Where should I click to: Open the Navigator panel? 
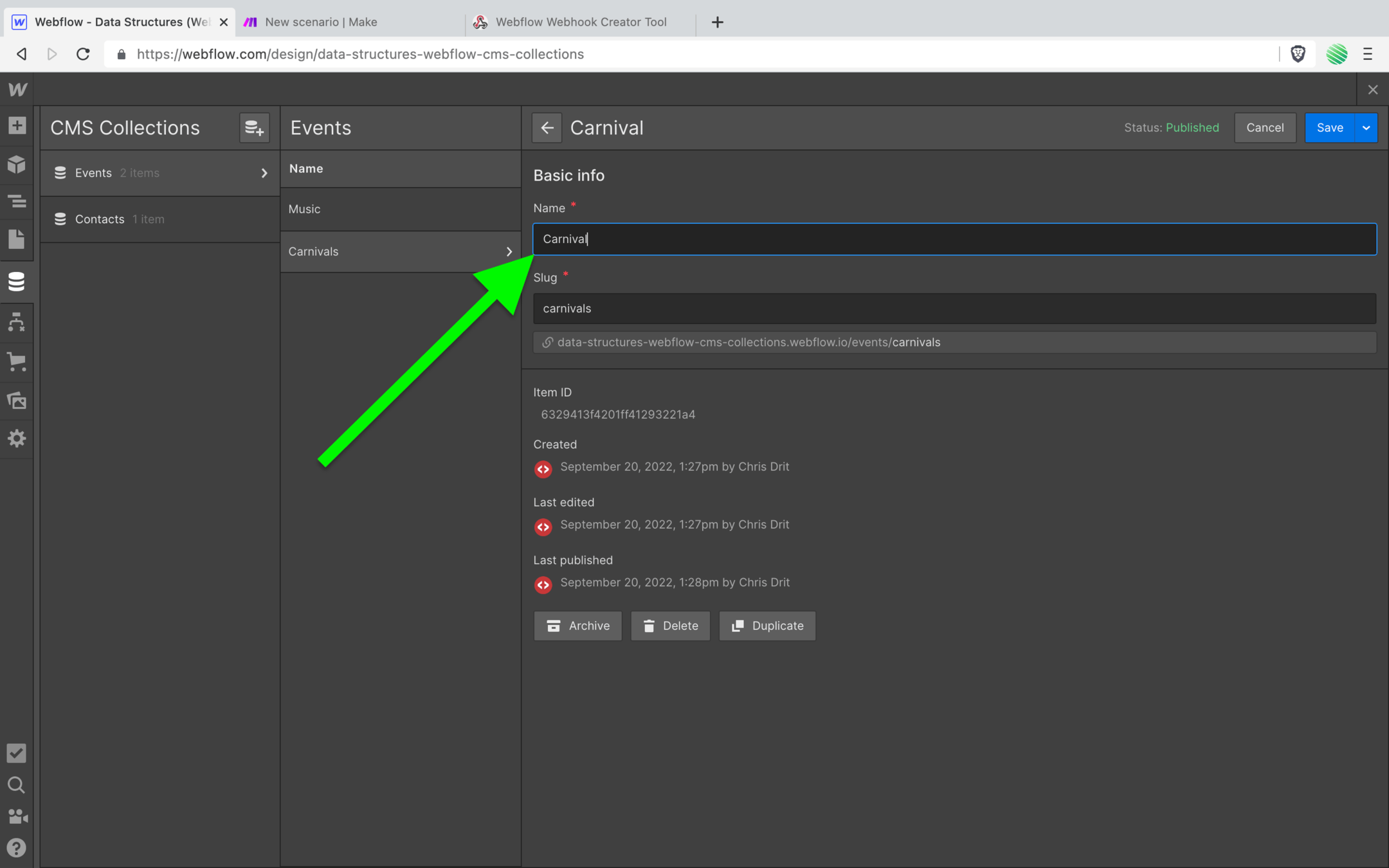[17, 201]
